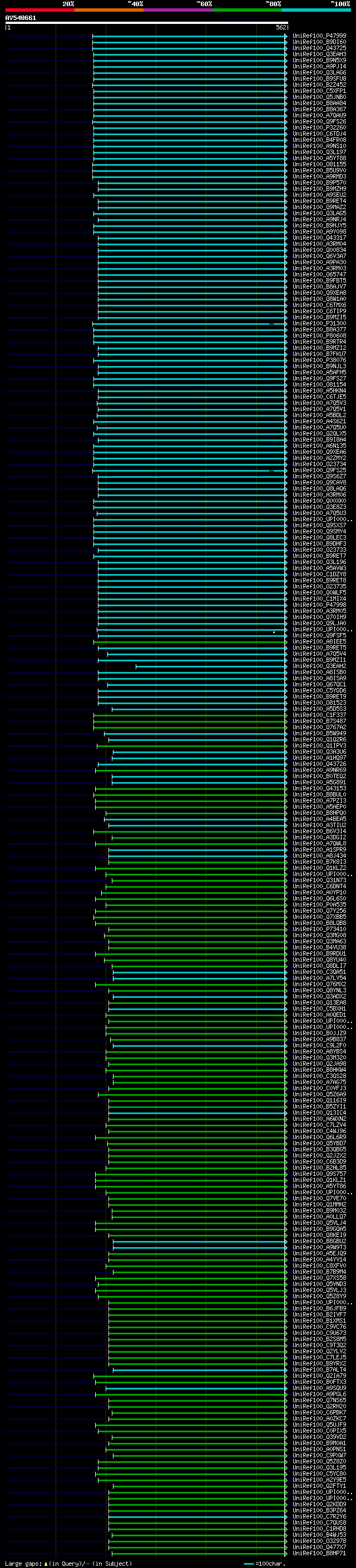Open hit UniRef100_Q3EAH3
The width and height of the screenshot is (356, 1568).
[x=319, y=54]
